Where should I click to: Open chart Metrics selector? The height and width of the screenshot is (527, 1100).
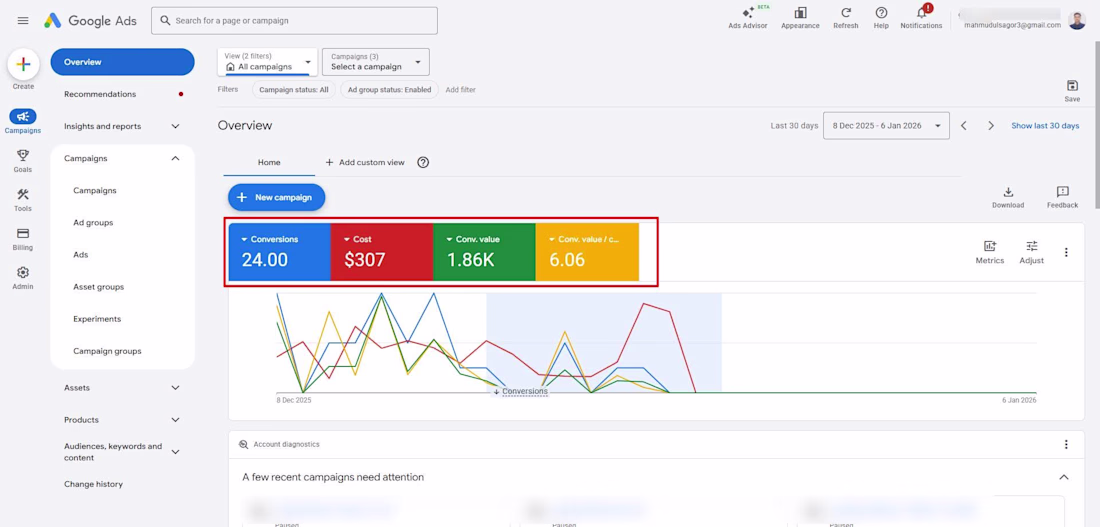(989, 252)
